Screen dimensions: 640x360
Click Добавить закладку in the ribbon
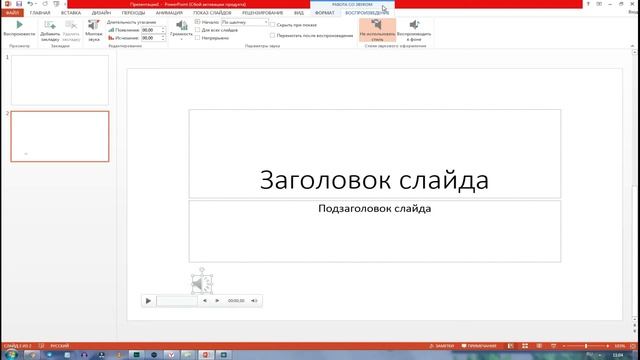[x=50, y=30]
